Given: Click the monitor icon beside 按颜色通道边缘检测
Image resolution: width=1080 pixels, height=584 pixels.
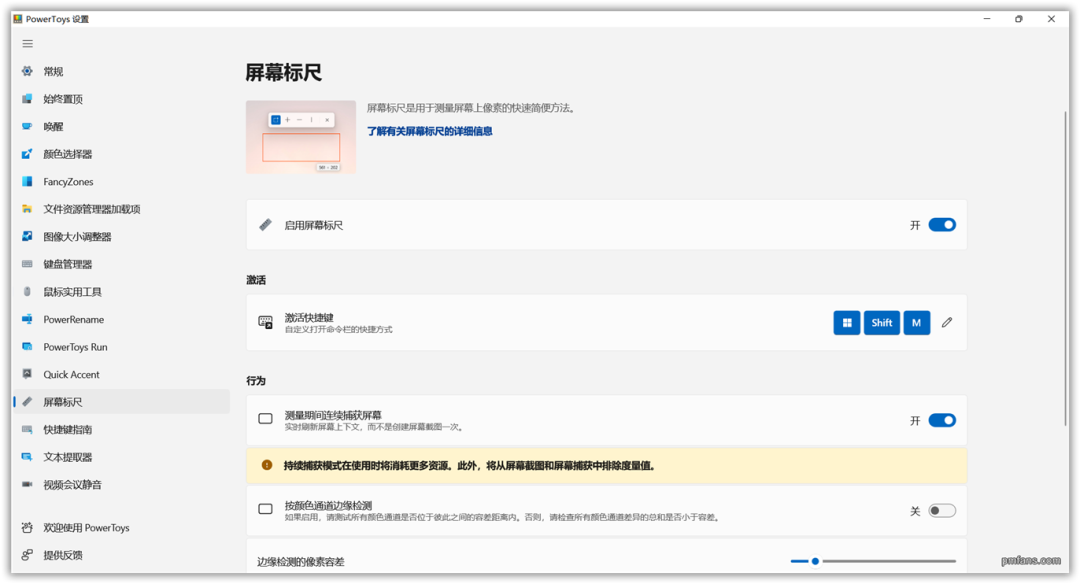Looking at the screenshot, I should pyautogui.click(x=265, y=509).
